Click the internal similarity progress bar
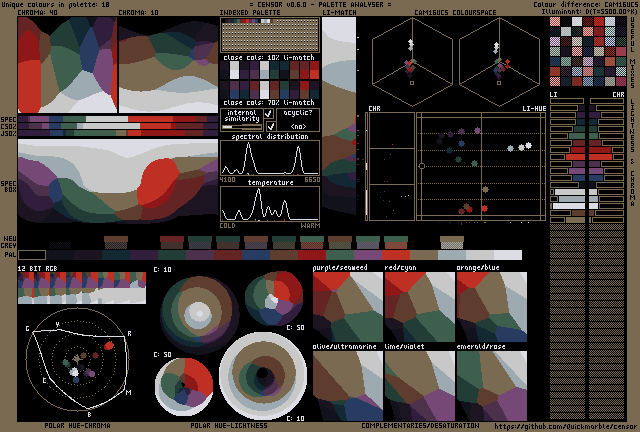This screenshot has width=640, height=432. 240,127
